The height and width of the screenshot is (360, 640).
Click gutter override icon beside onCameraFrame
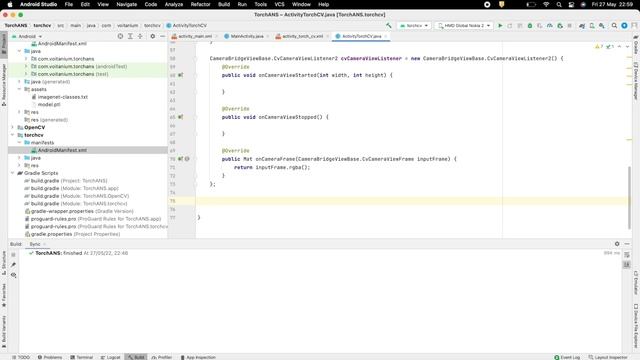pos(180,159)
